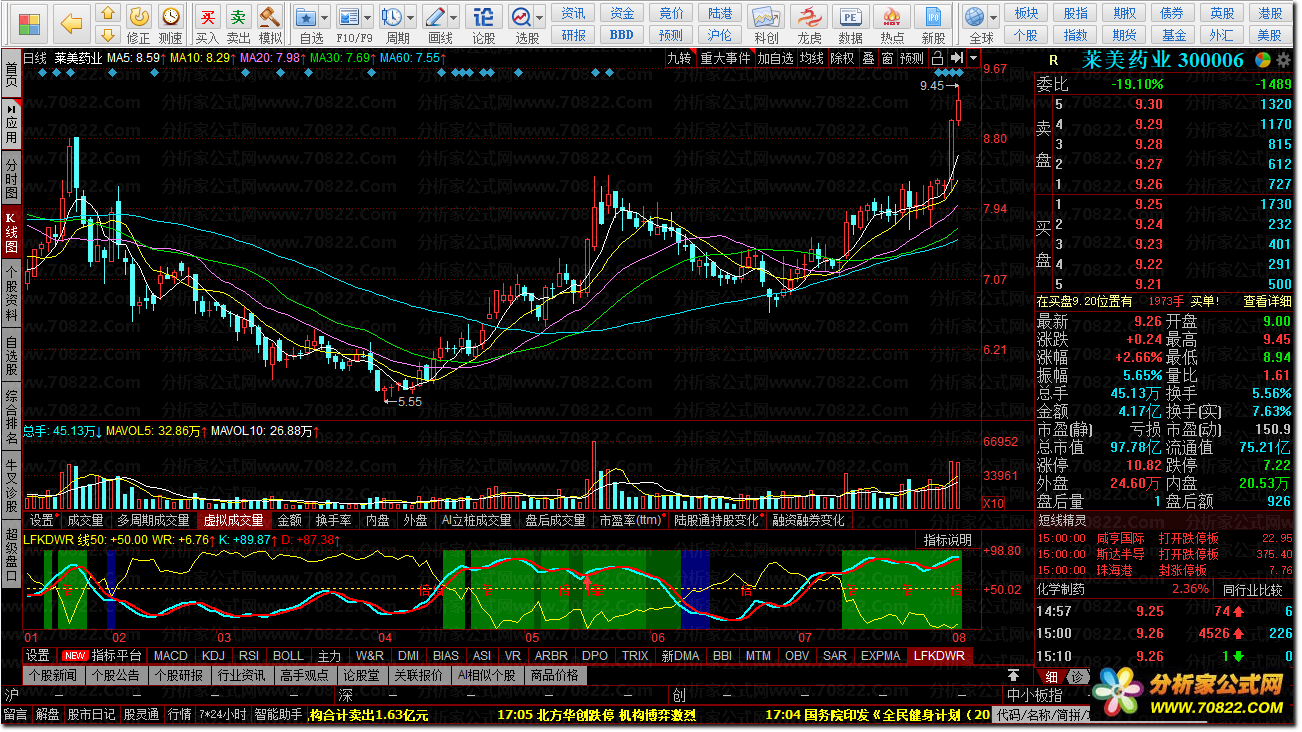
Task: Open the 科创 board icon
Action: 767,17
